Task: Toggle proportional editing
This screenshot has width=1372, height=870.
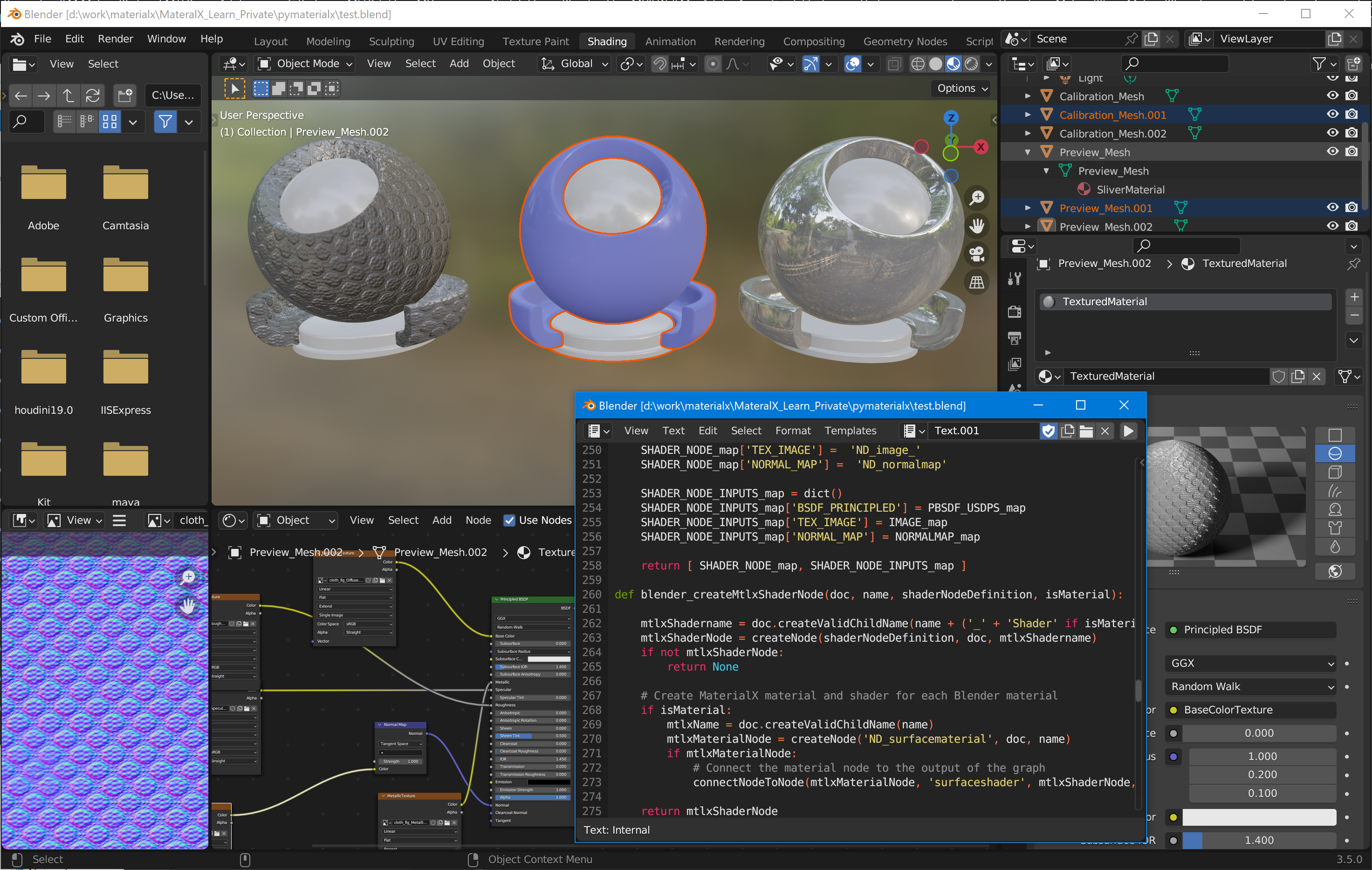Action: [712, 64]
